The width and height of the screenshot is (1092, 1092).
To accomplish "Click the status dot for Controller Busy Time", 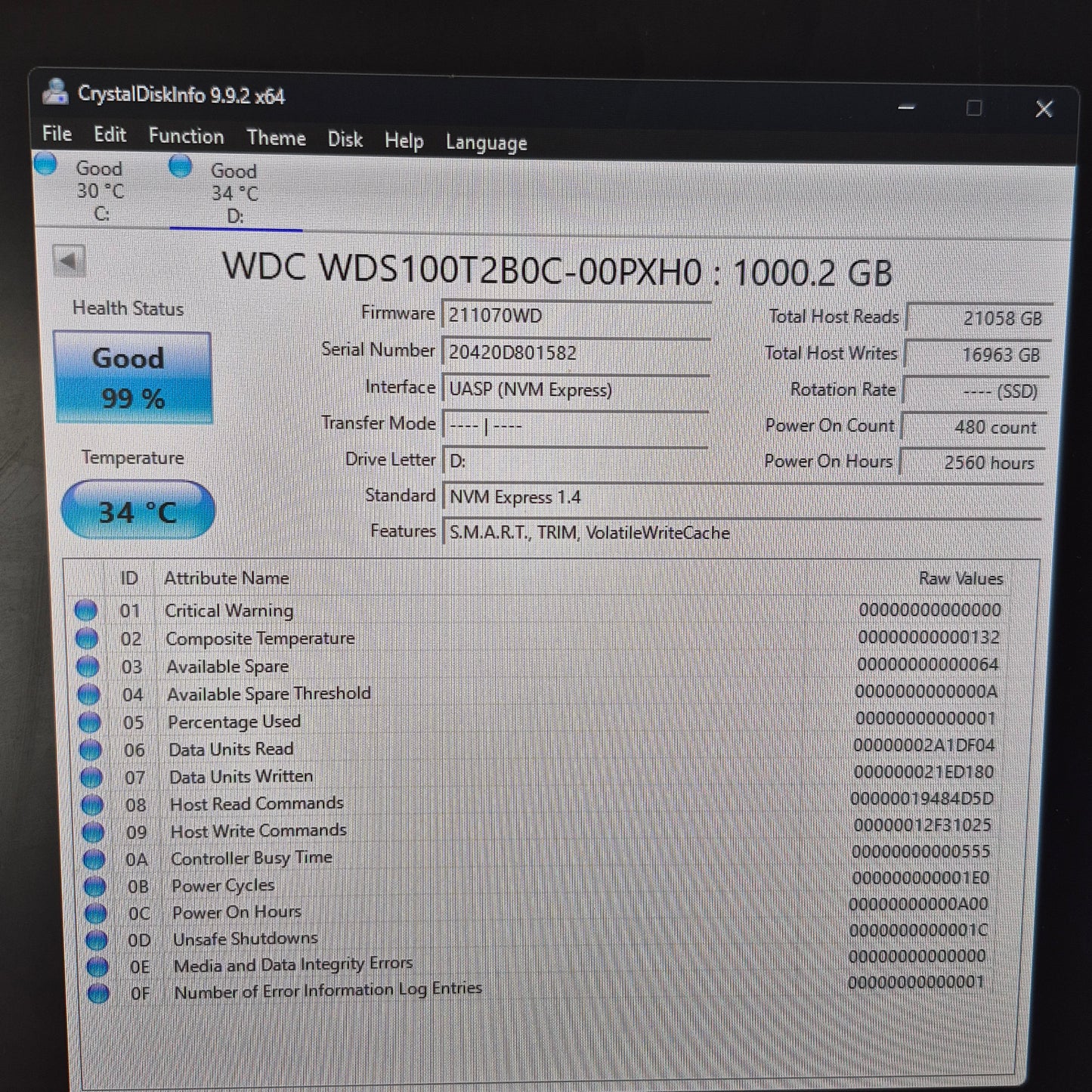I will (94, 859).
